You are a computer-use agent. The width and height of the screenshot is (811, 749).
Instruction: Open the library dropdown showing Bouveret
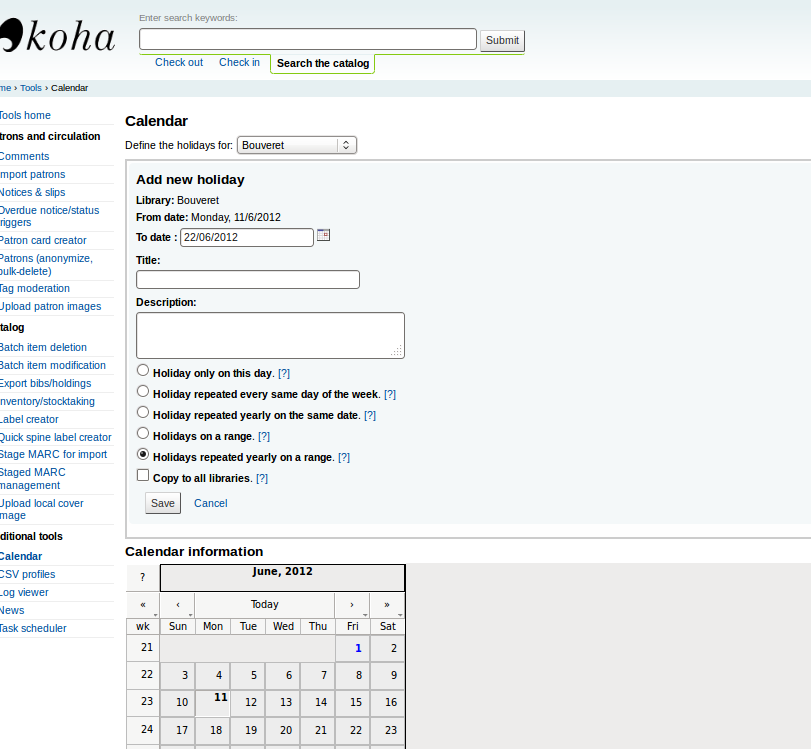(296, 145)
